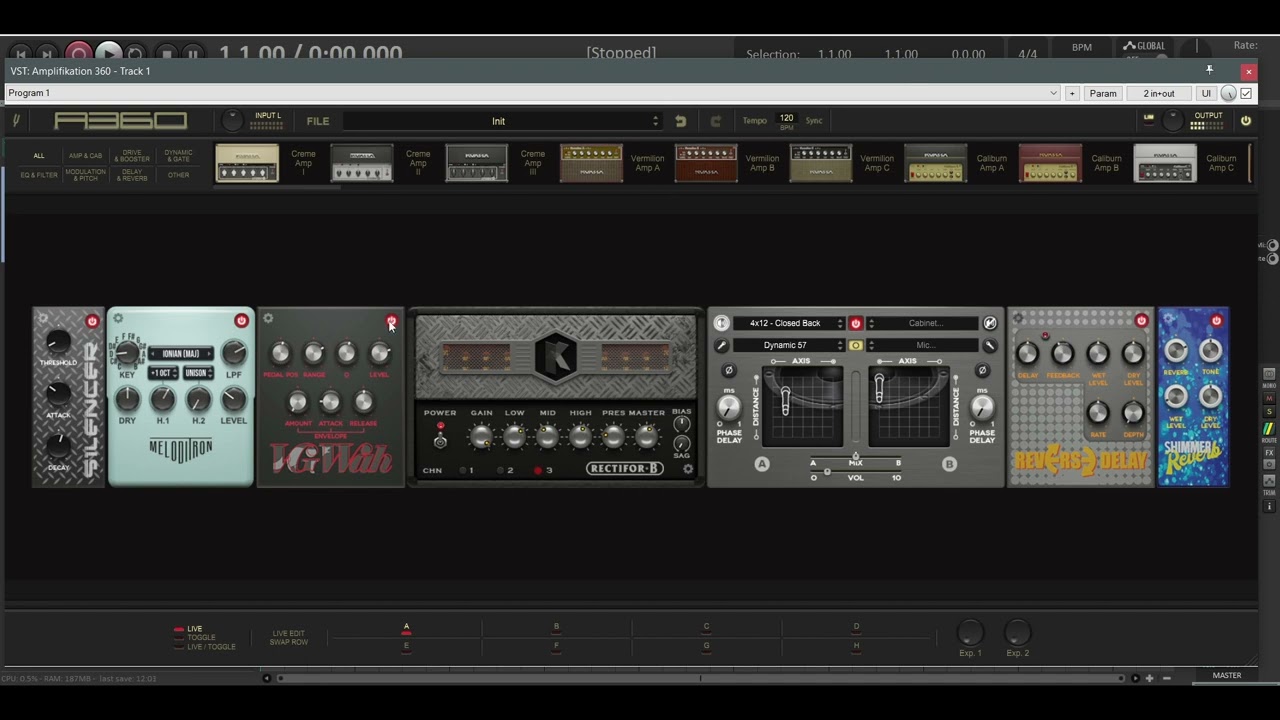Click the Param button
The width and height of the screenshot is (1280, 720).
tap(1103, 93)
